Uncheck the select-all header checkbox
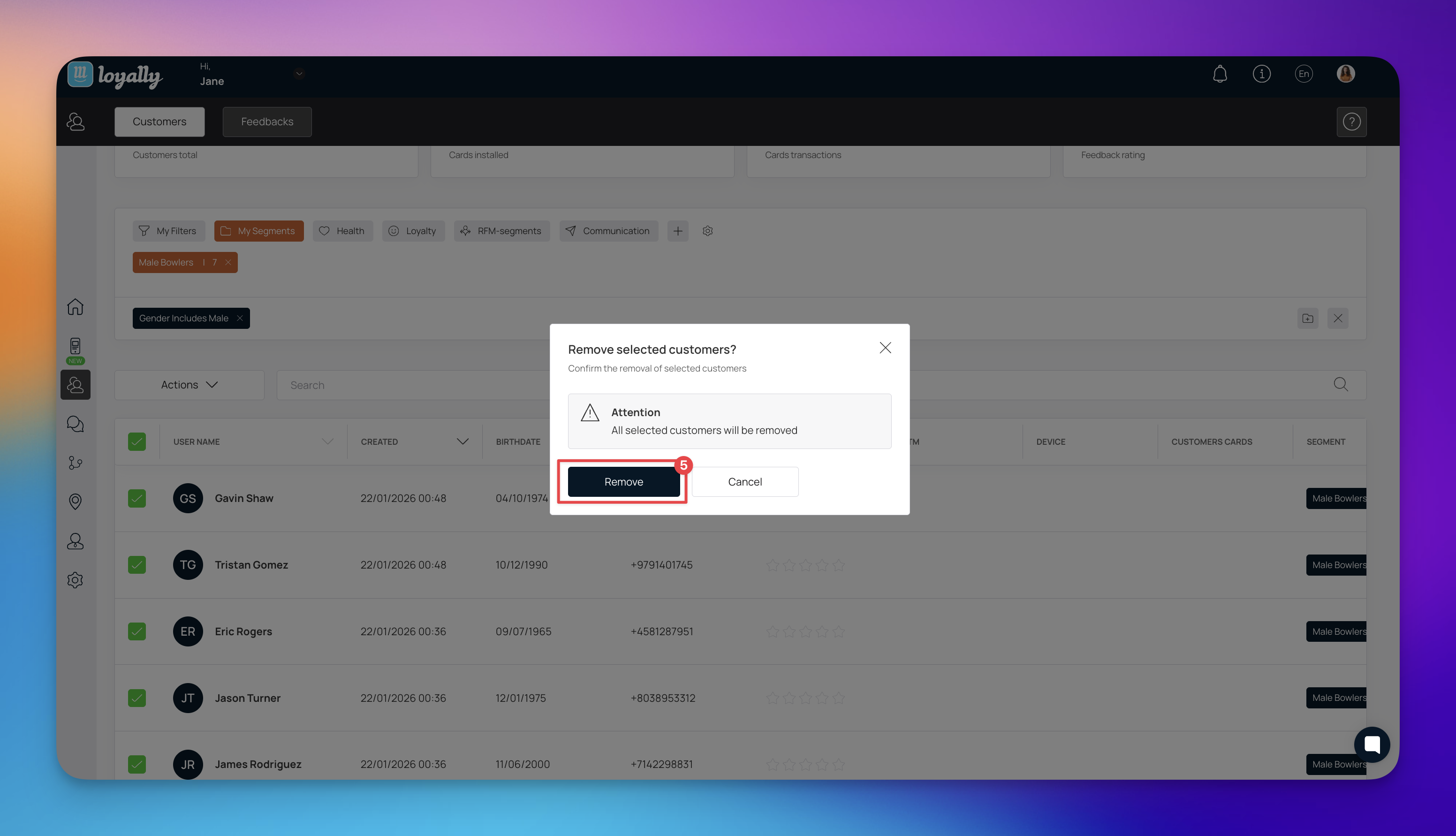The width and height of the screenshot is (1456, 836). click(x=136, y=441)
